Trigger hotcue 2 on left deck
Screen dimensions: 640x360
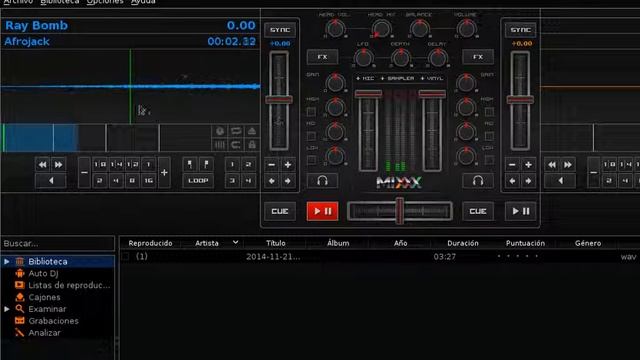pos(248,164)
